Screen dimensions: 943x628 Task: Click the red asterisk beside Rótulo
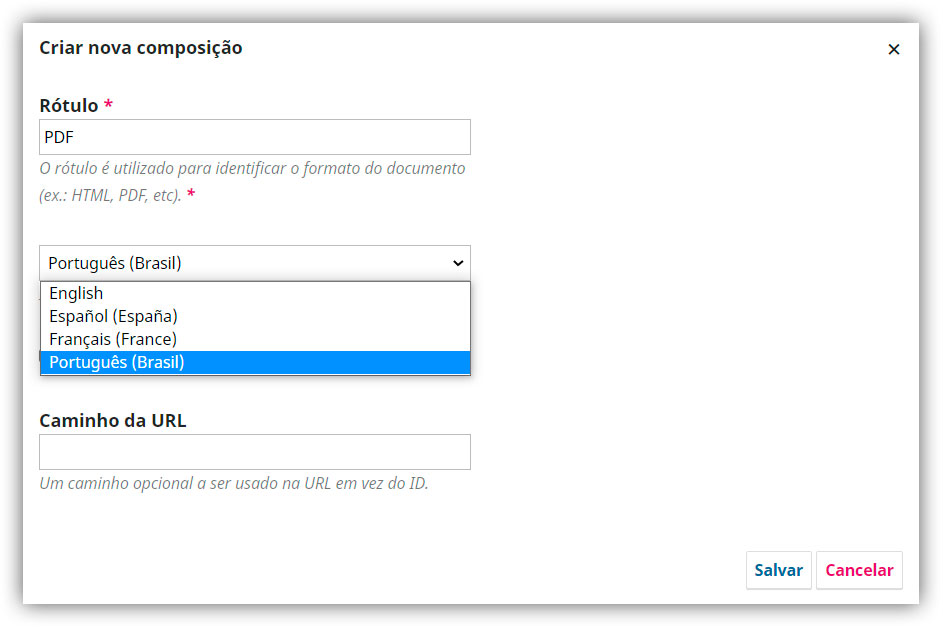coord(108,104)
